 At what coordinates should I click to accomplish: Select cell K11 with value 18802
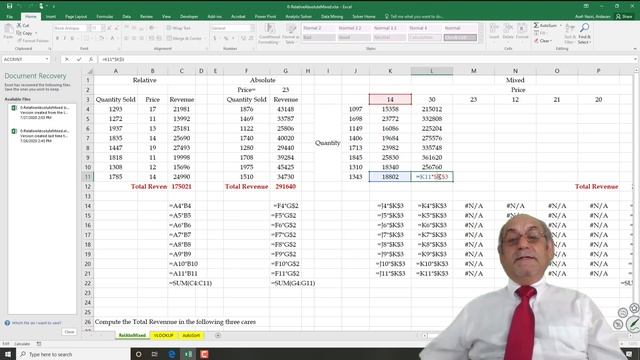point(390,177)
